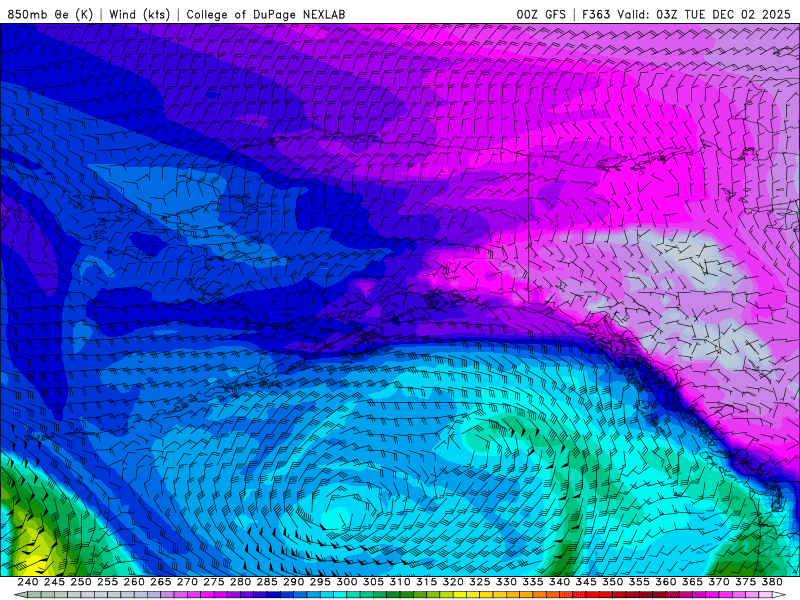Click the 370 value on the color scale
This screenshot has width=800, height=600.
tap(719, 582)
